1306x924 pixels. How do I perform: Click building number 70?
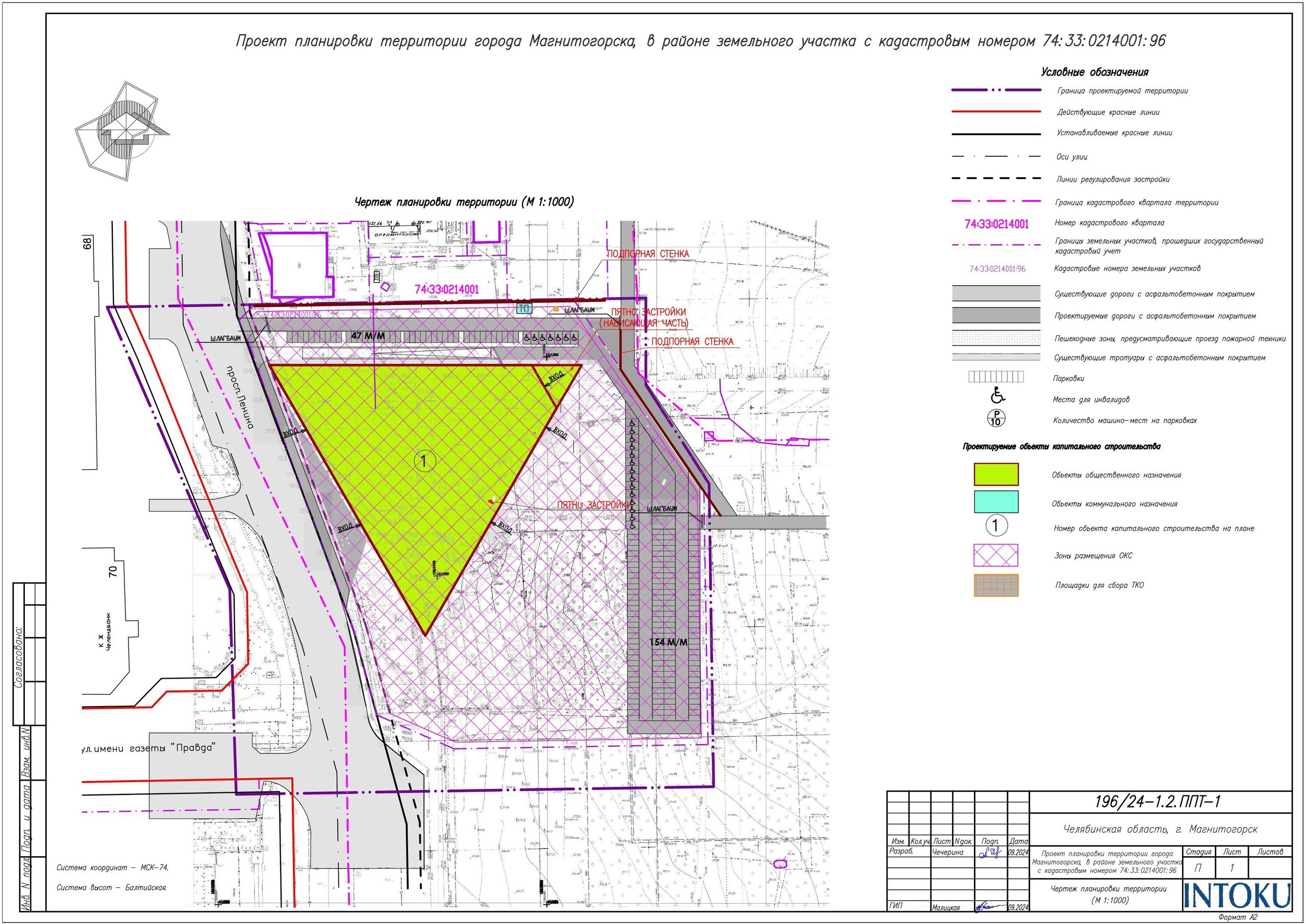click(x=113, y=570)
